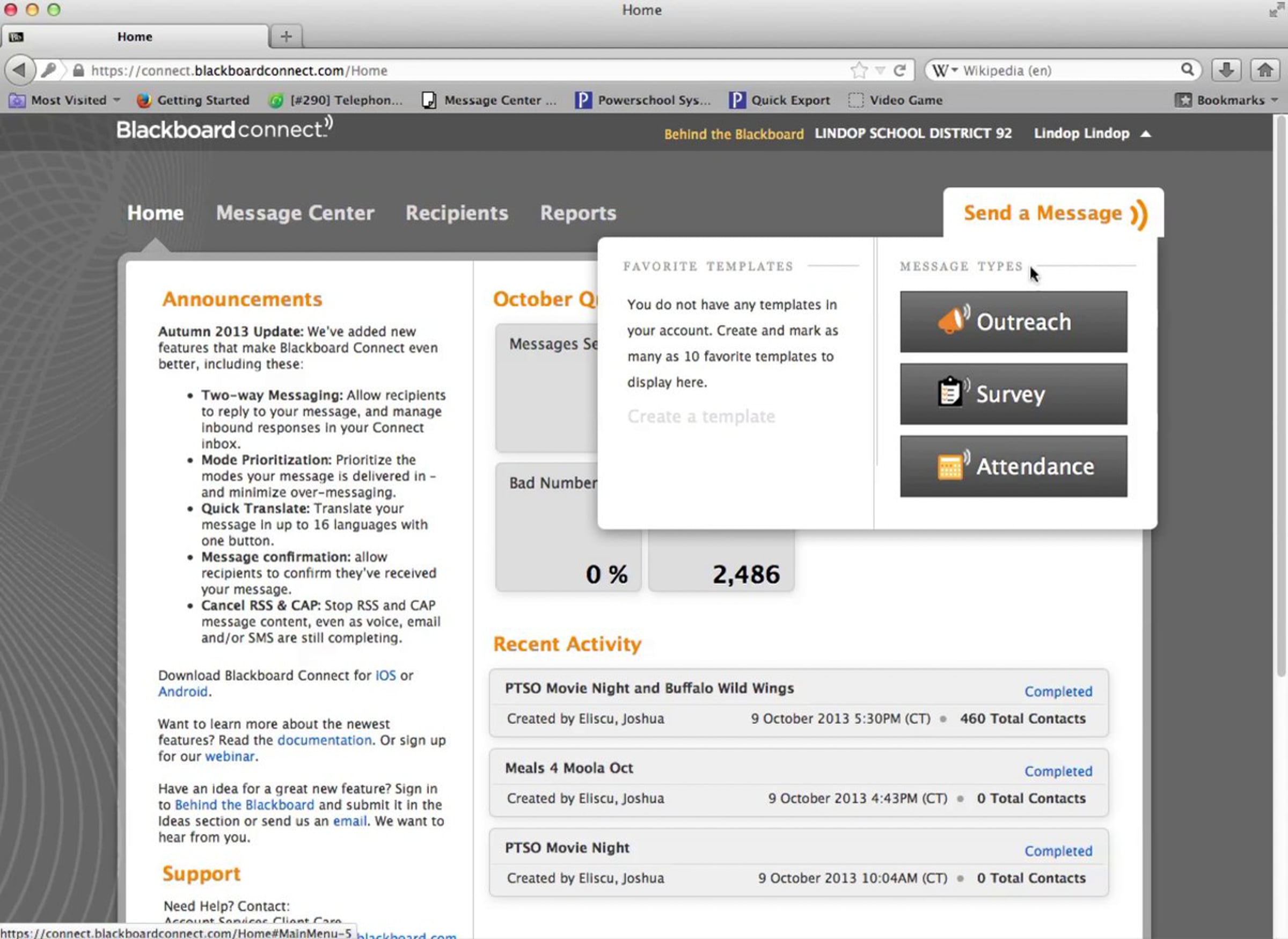Click the Create a template link
The image size is (1288, 939).
(x=700, y=416)
